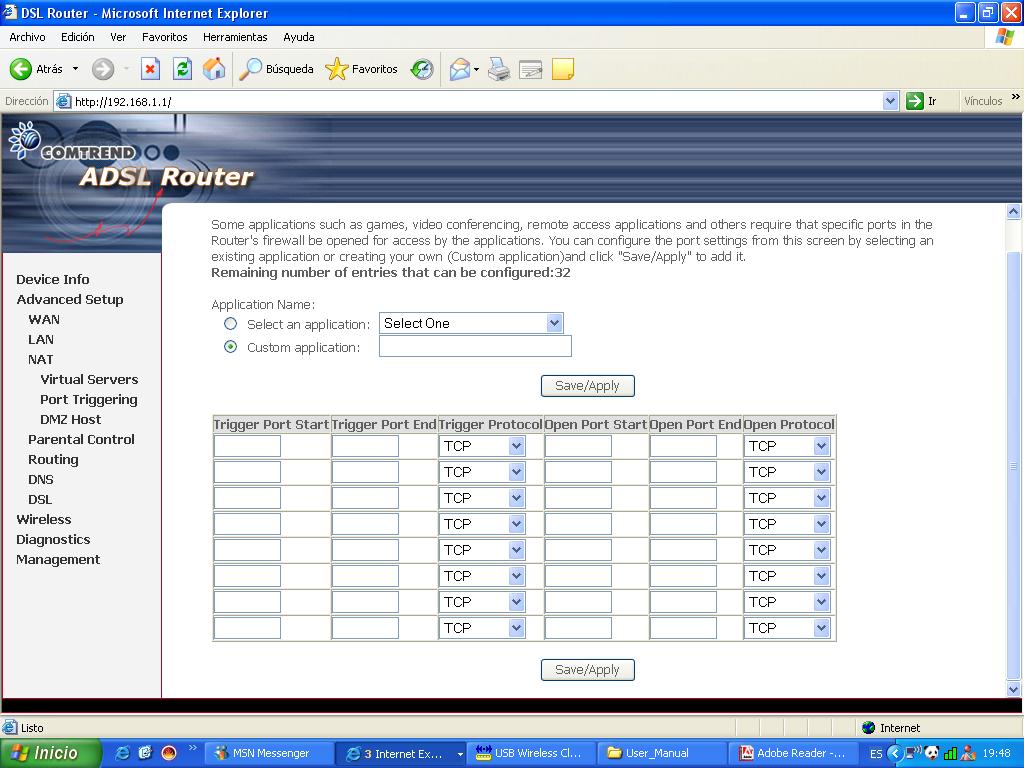Screen dimensions: 1024x768
Task: Open History clock icon in toolbar
Action: click(x=422, y=69)
